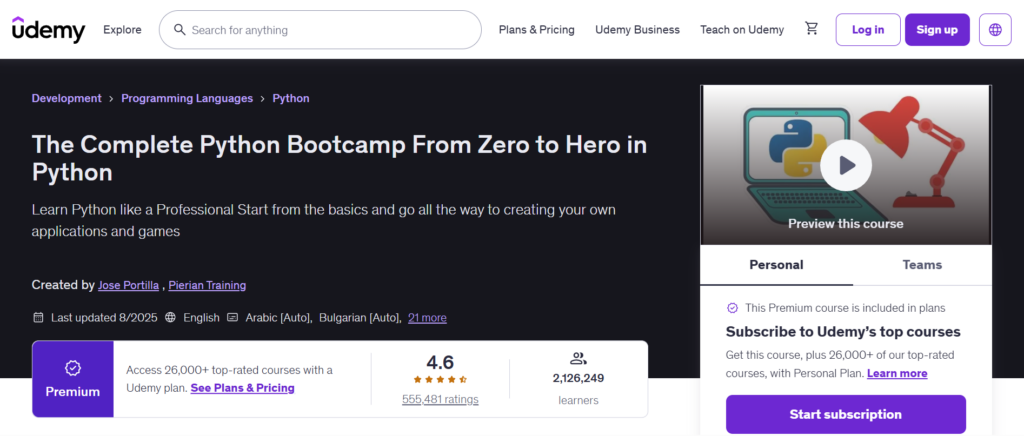Follow the See Plans & Pricing link
1024x436 pixels.
(242, 388)
